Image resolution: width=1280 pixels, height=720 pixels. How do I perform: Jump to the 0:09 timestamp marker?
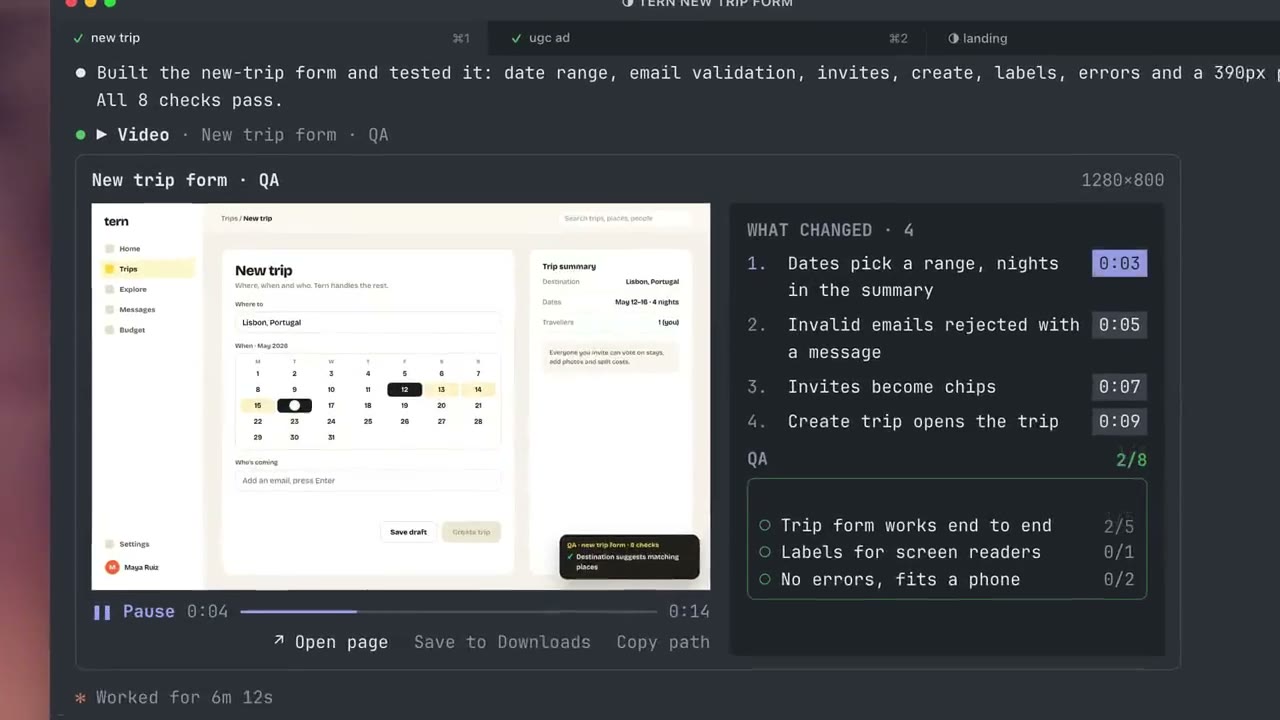[1119, 421]
